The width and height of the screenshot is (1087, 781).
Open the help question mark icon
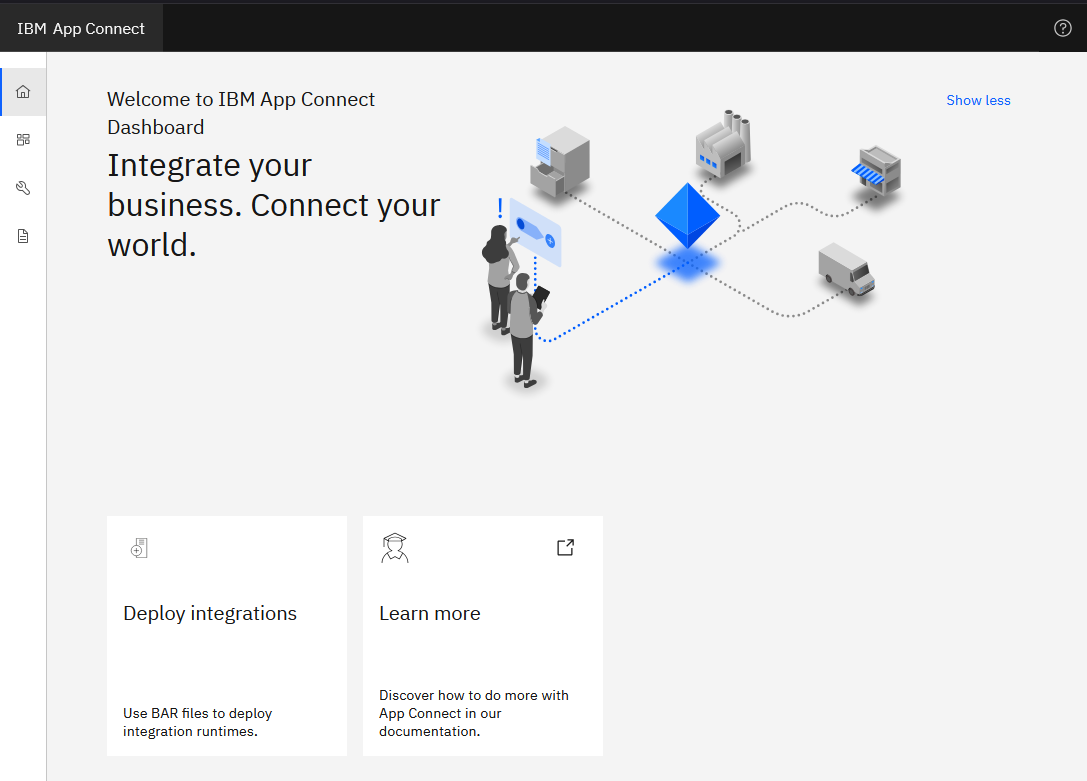pos(1062,28)
